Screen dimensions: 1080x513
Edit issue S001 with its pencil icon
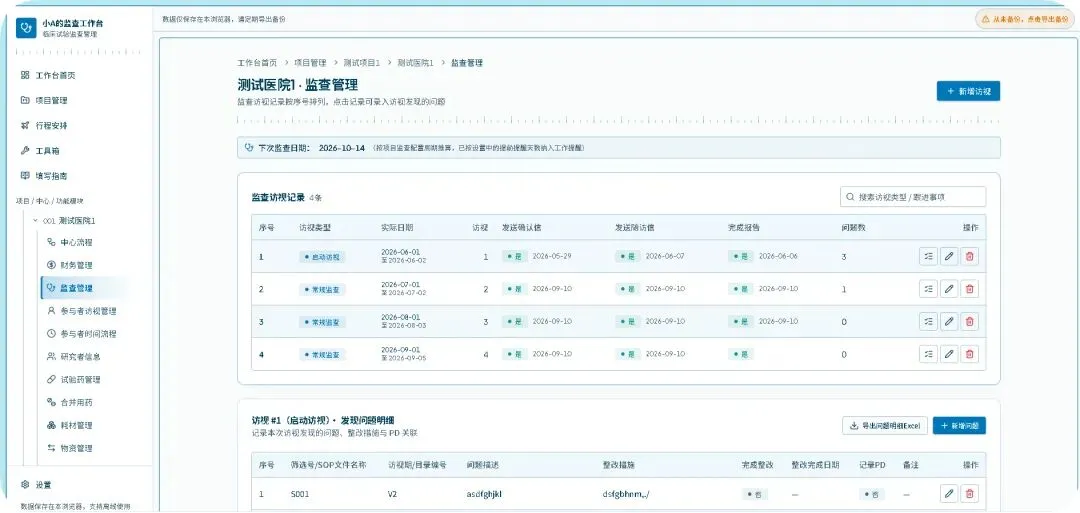(x=949, y=493)
